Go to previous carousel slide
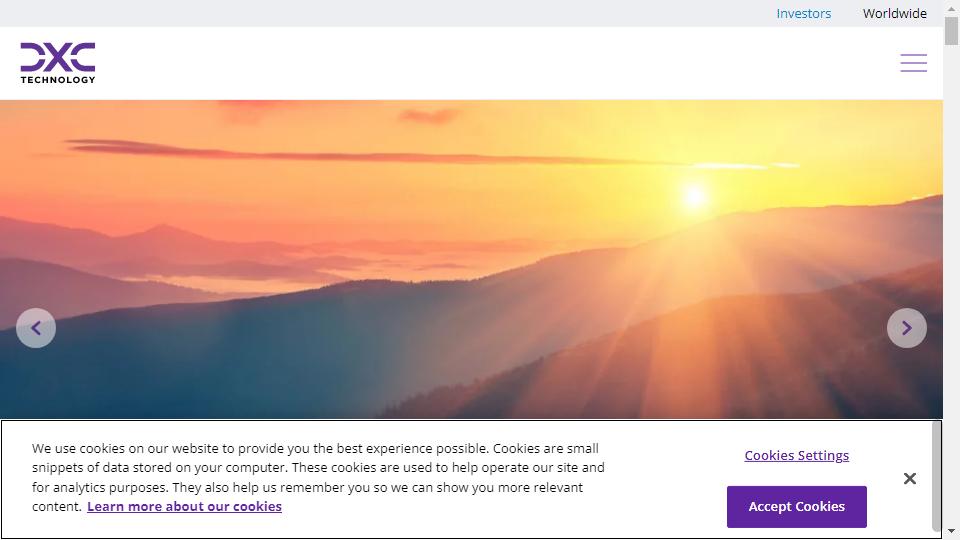 pyautogui.click(x=36, y=328)
